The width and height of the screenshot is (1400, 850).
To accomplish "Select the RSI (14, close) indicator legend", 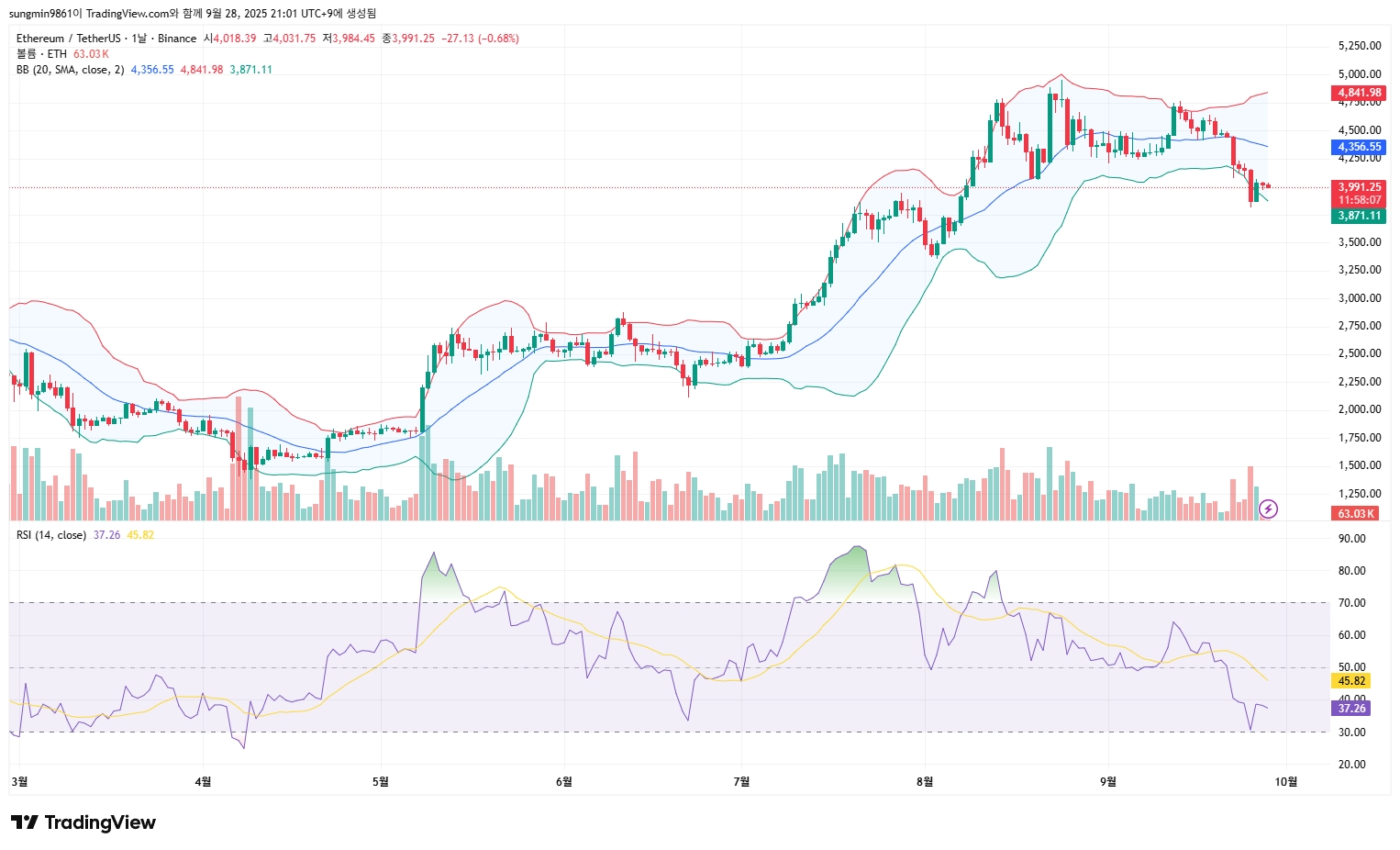I will point(51,535).
